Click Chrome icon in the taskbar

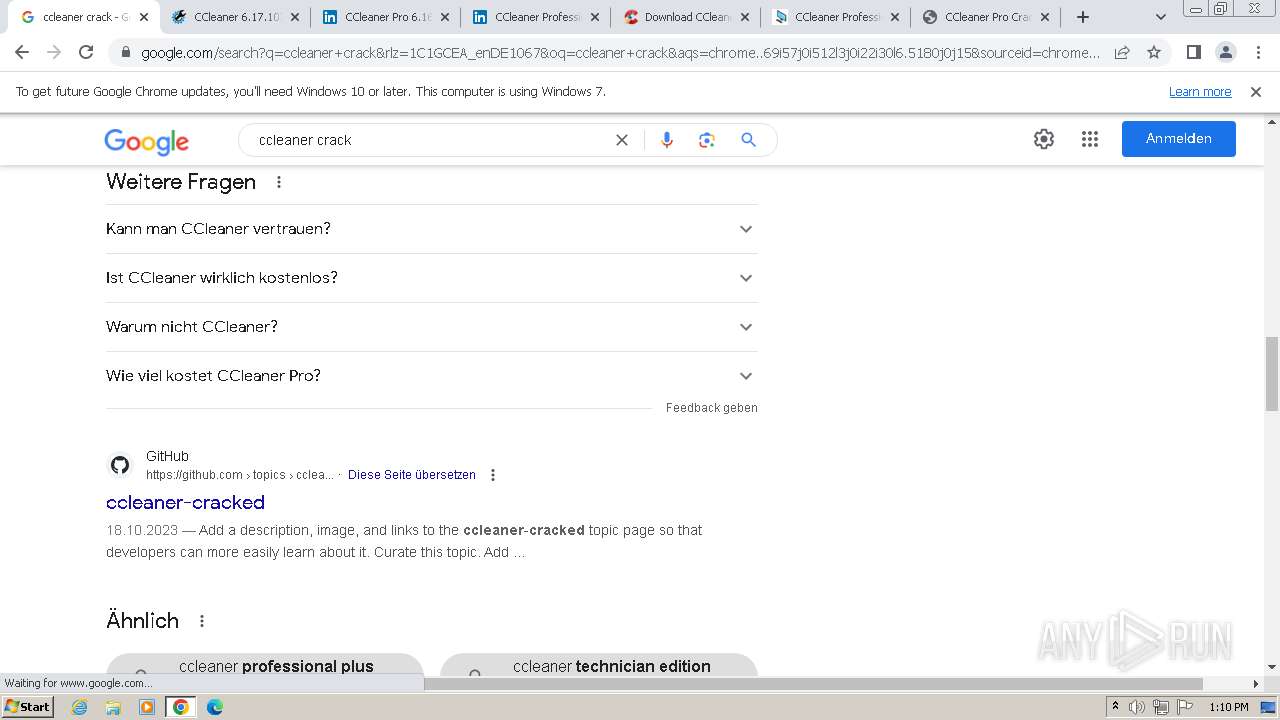tap(180, 707)
